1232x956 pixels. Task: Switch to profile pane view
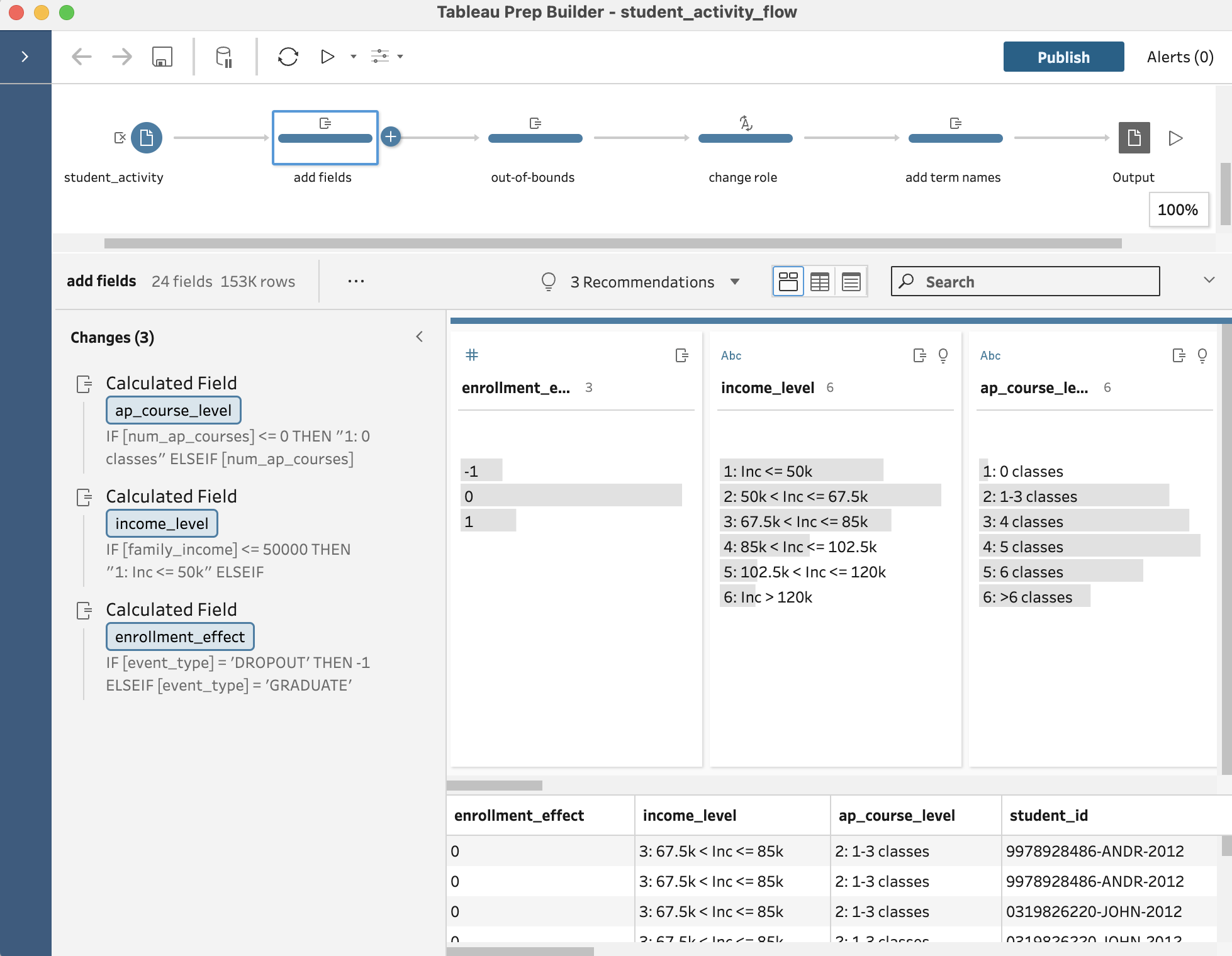tap(788, 281)
